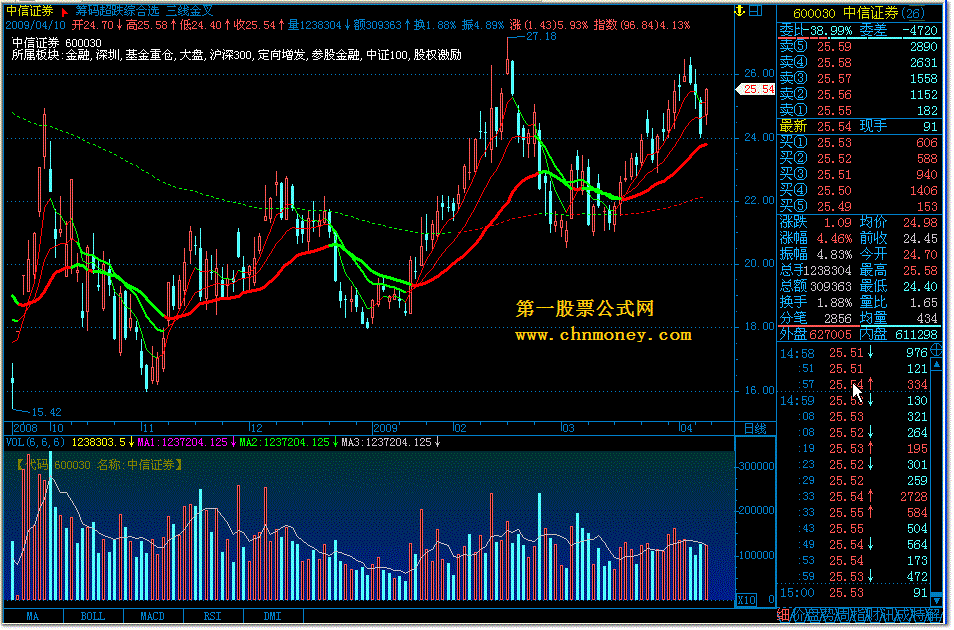
Task: Click the 卖⑤ 25.59 ask row
Action: [x=858, y=47]
